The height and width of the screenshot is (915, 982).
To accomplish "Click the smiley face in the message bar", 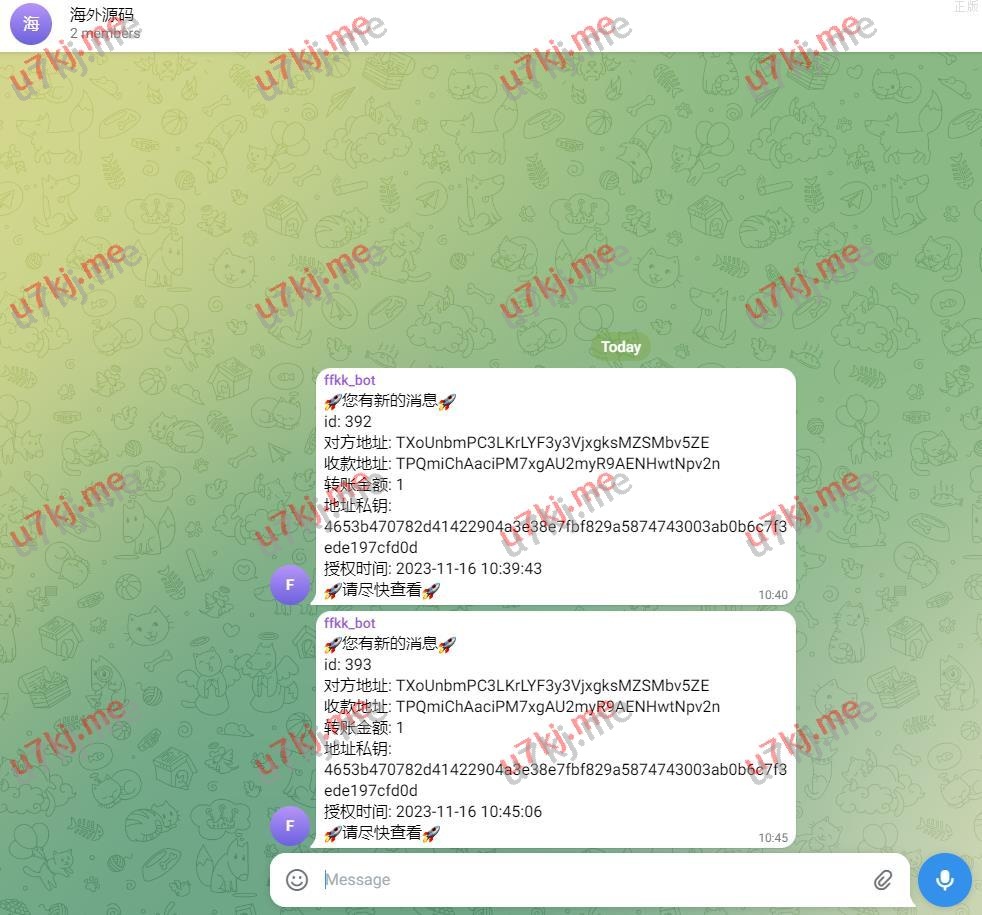I will click(x=296, y=880).
